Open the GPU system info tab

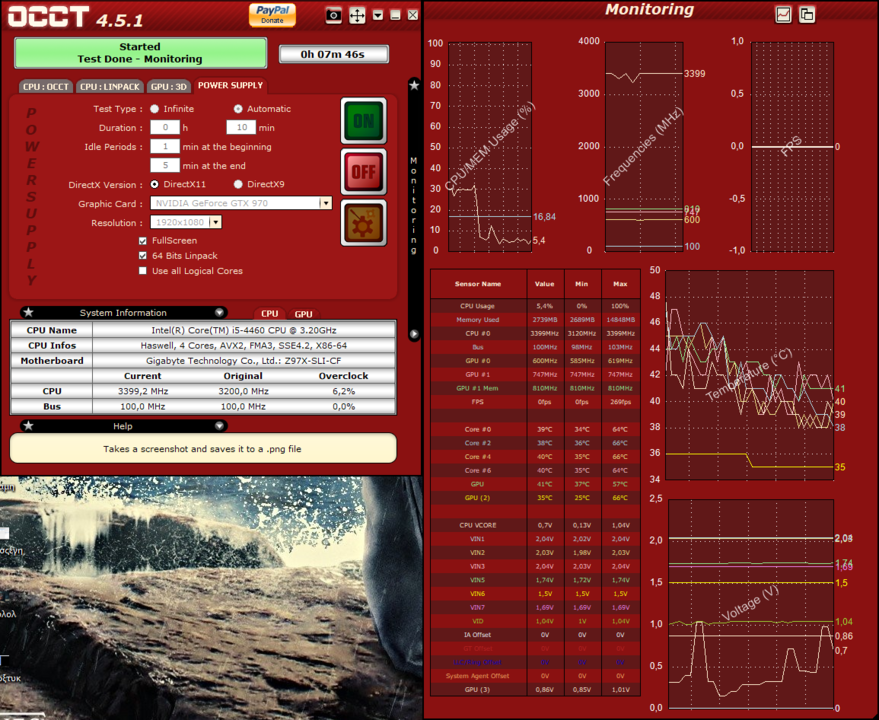303,313
